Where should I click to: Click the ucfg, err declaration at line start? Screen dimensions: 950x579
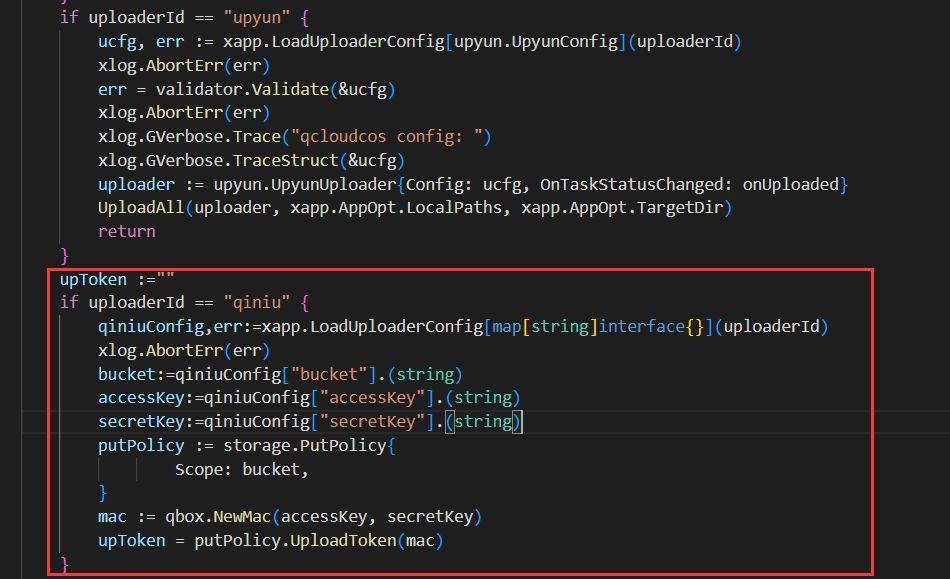pyautogui.click(x=141, y=41)
